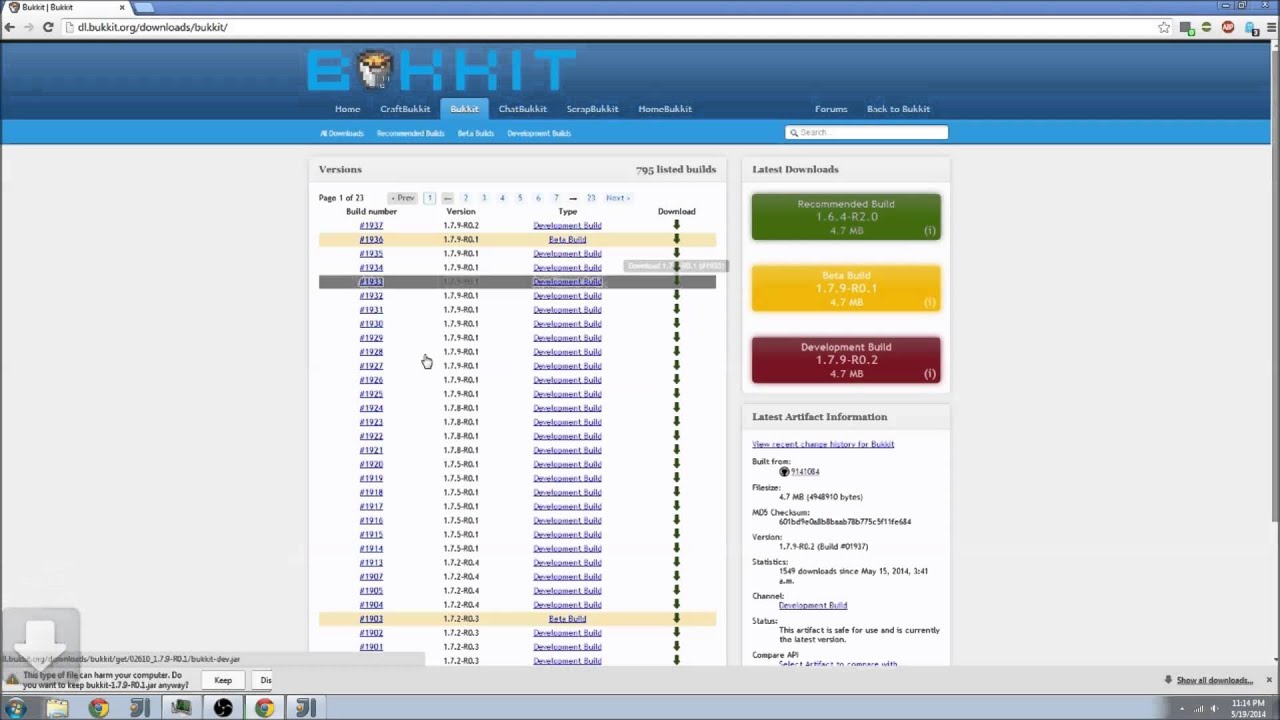Image resolution: width=1280 pixels, height=720 pixels.
Task: Open the Built from commit link
Action: click(x=805, y=472)
